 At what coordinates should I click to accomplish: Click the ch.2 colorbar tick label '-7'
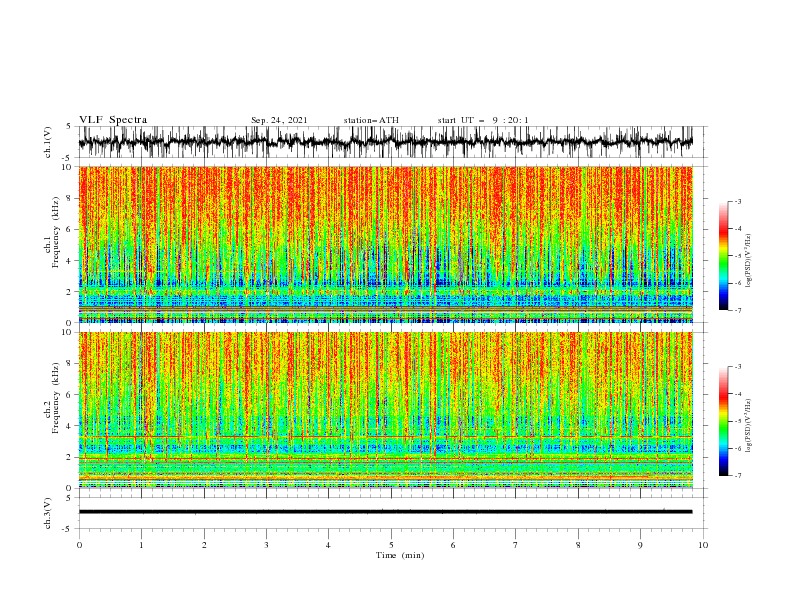pyautogui.click(x=737, y=476)
